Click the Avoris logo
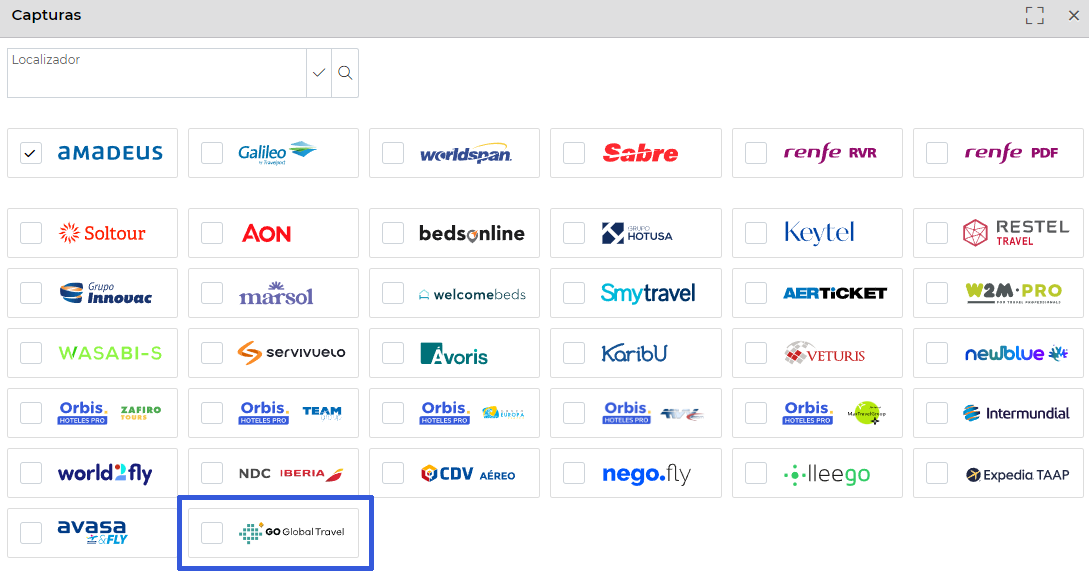Viewport: 1089px width, 585px height. click(454, 354)
